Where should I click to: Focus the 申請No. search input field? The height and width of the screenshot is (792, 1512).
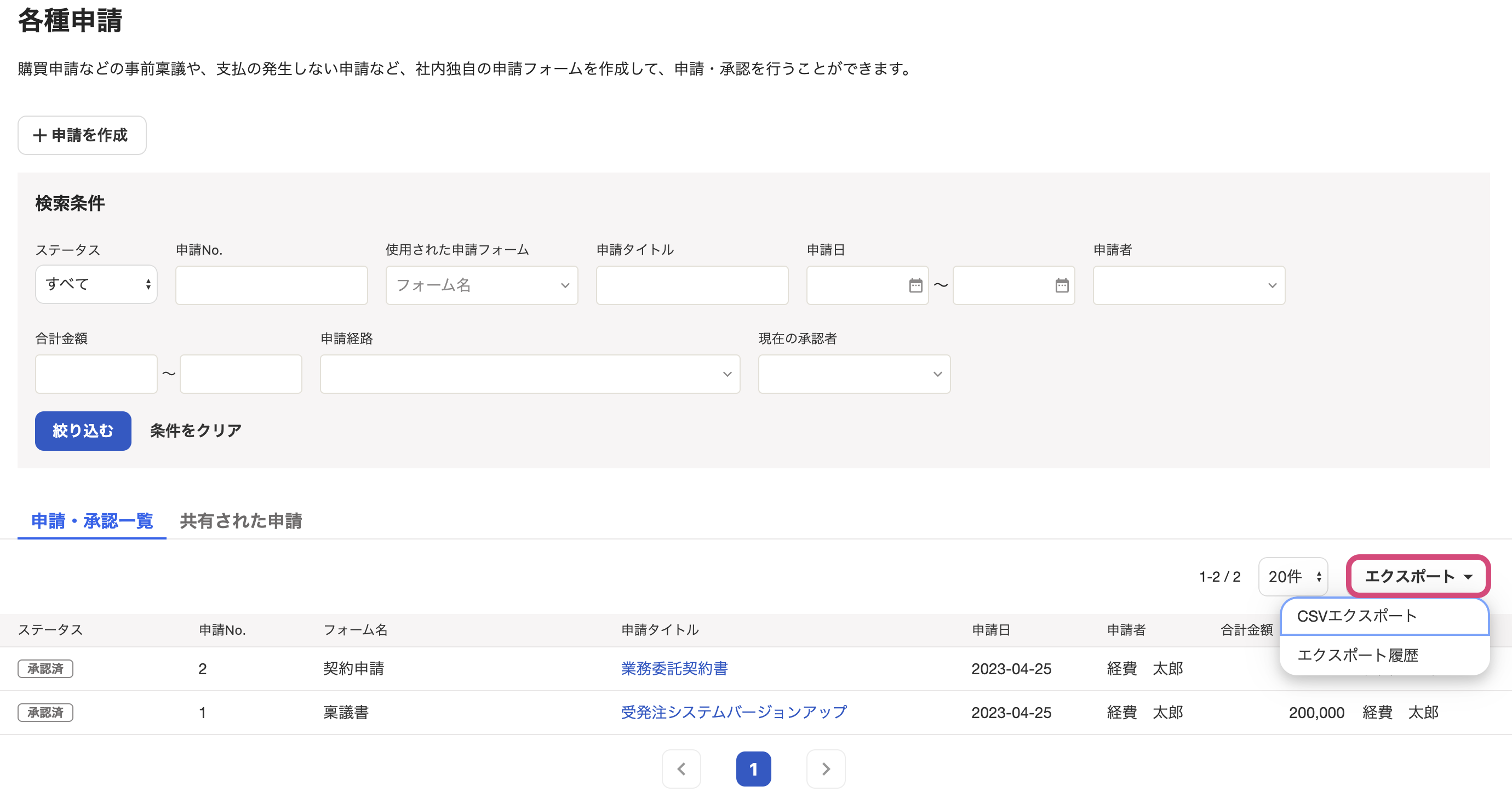(x=271, y=285)
